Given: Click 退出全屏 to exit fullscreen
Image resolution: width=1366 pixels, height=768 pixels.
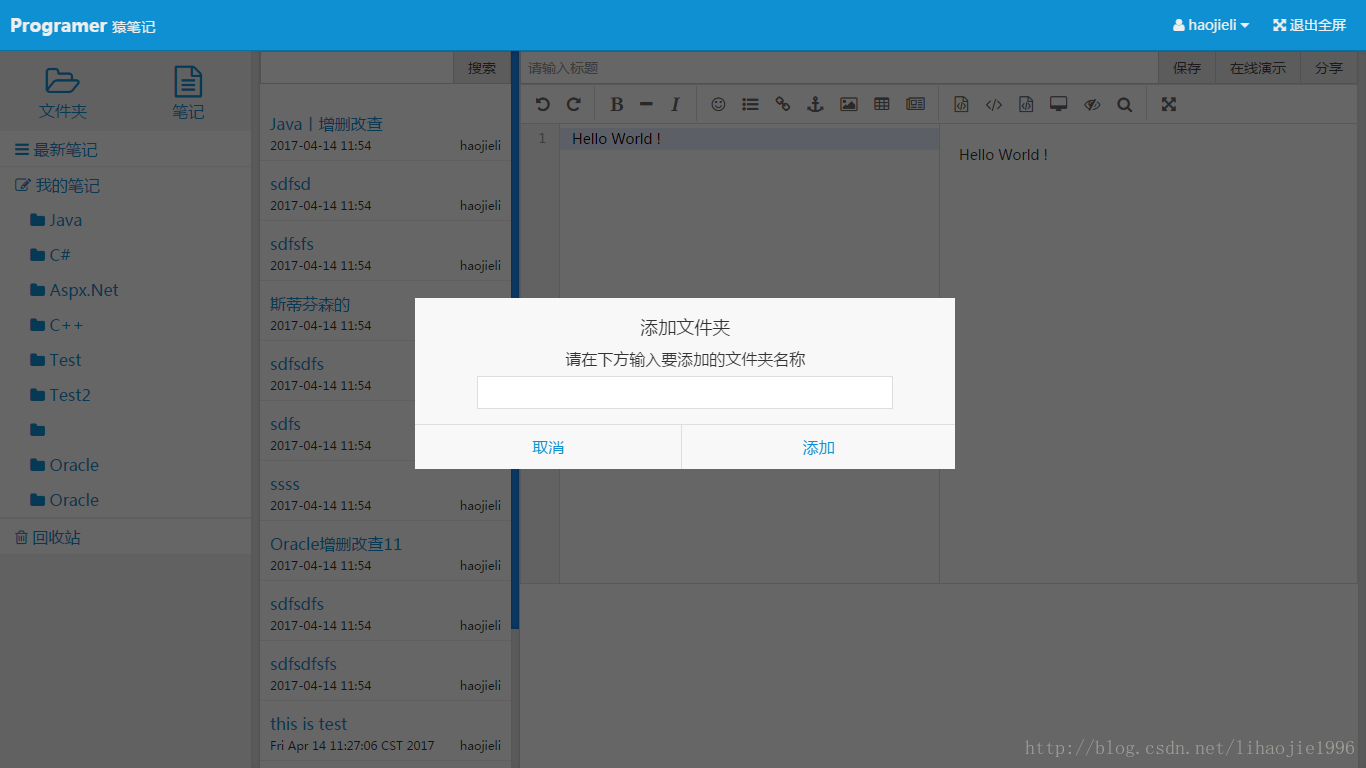Looking at the screenshot, I should [x=1309, y=25].
